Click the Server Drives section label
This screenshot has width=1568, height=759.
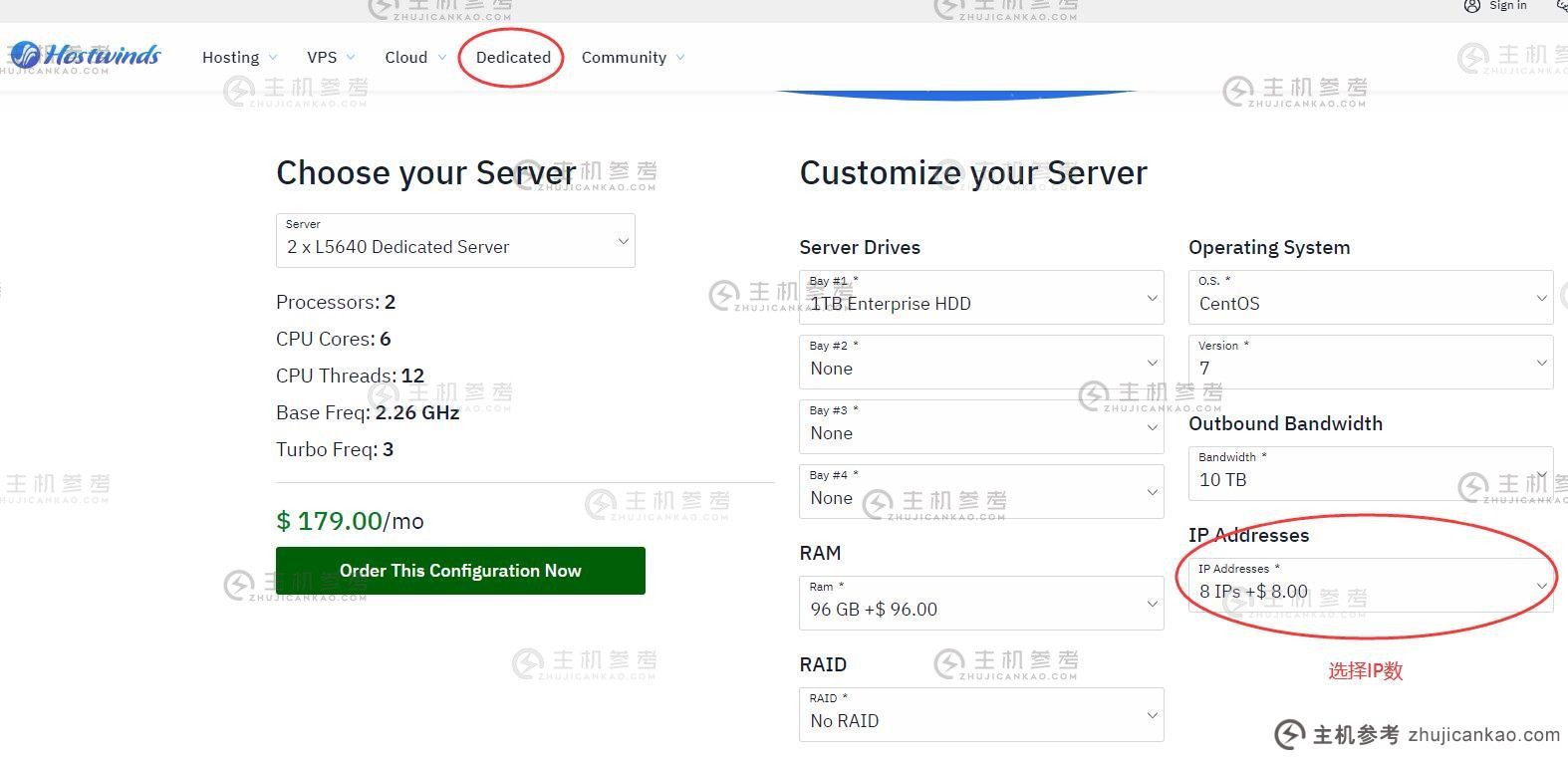pos(860,248)
